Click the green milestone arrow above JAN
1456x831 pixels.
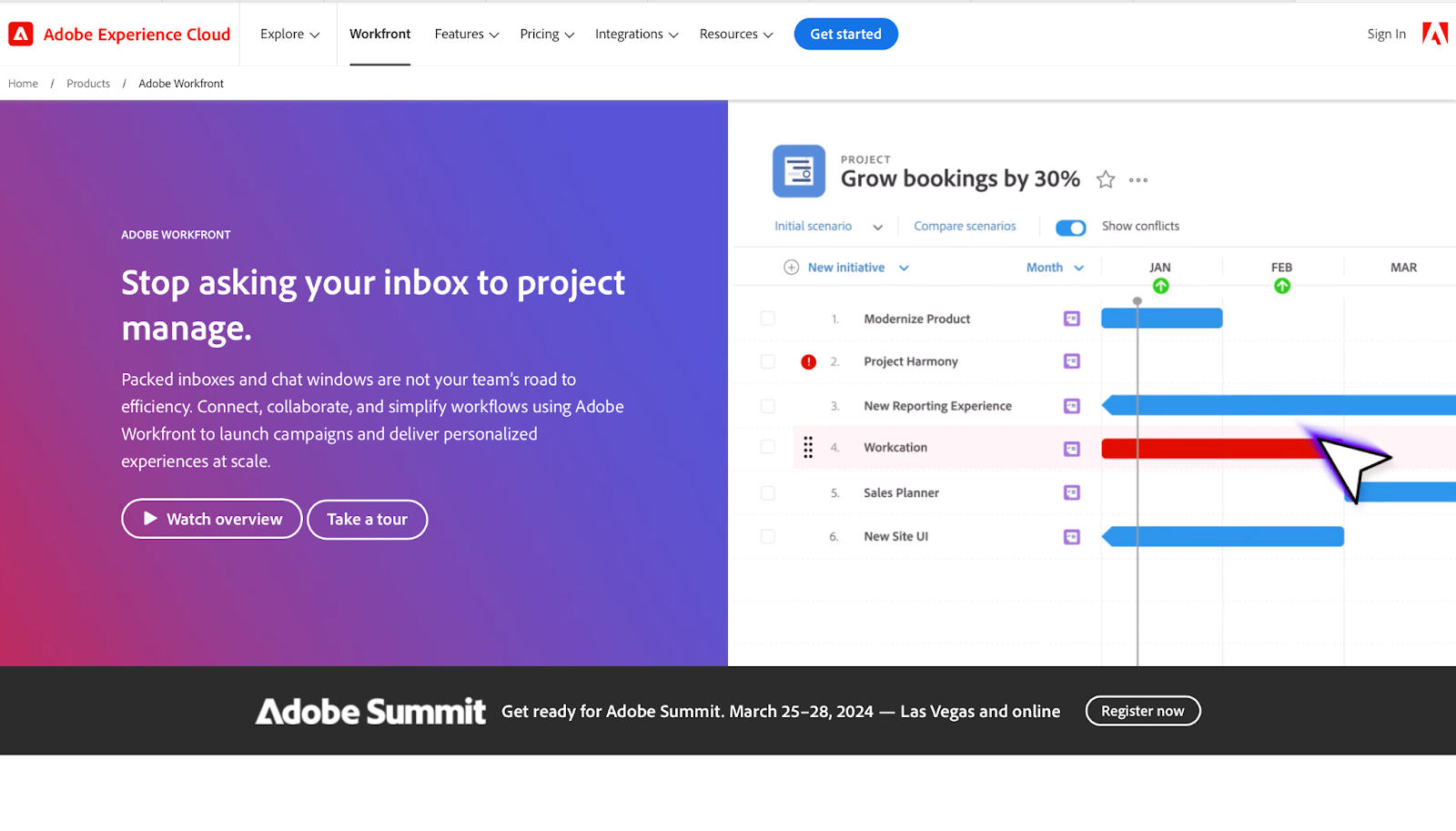click(1161, 285)
